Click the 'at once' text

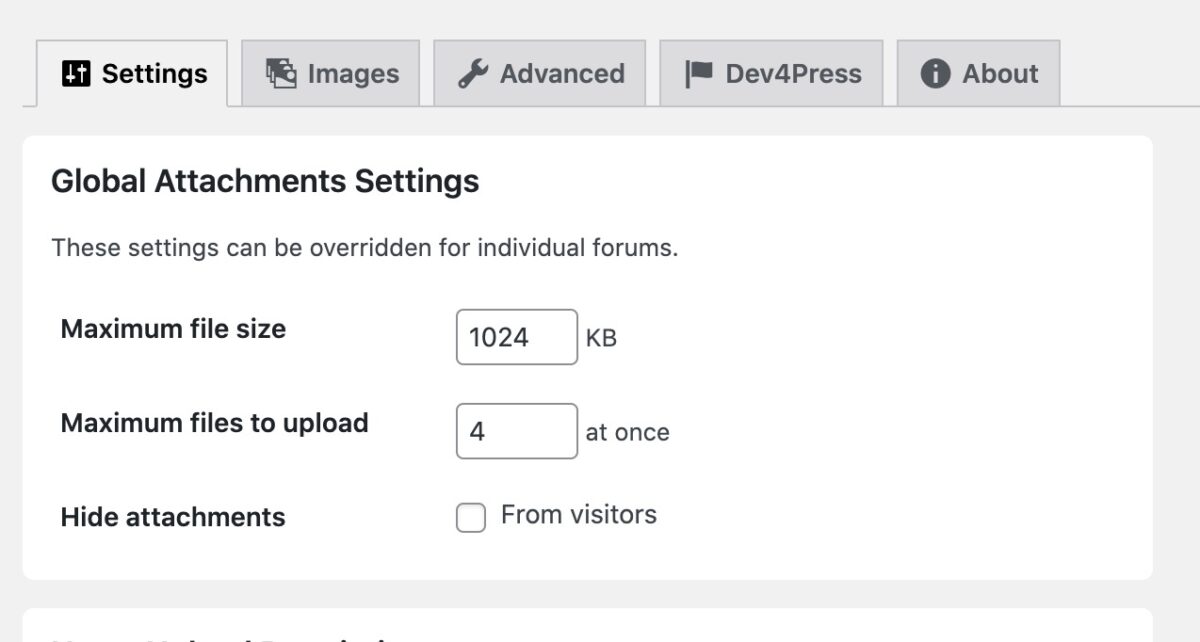628,432
